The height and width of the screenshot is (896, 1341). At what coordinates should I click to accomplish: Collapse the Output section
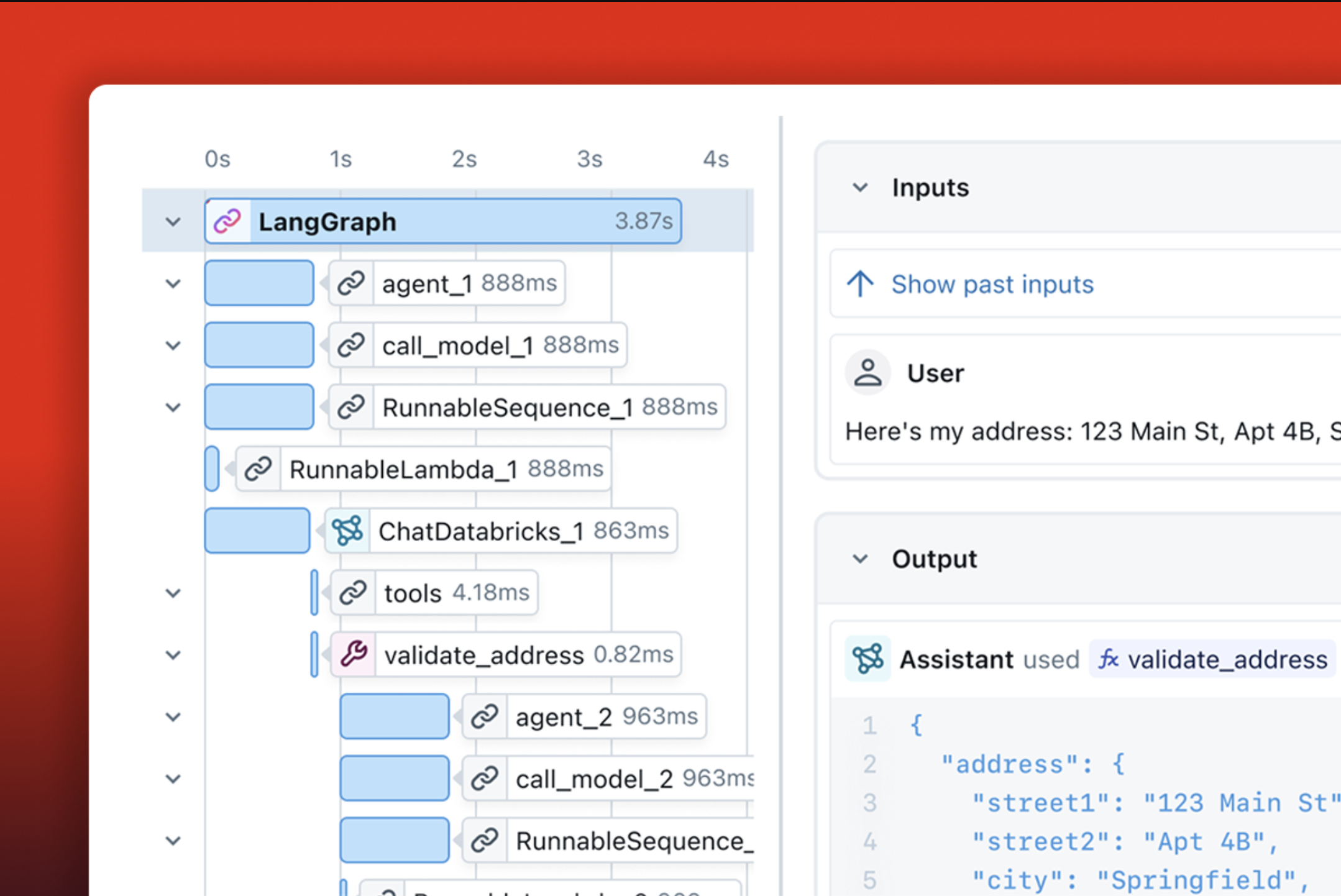pos(859,558)
